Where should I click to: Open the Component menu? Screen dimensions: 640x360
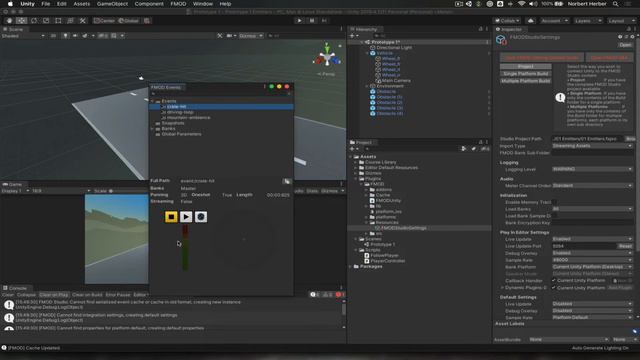pyautogui.click(x=149, y=4)
